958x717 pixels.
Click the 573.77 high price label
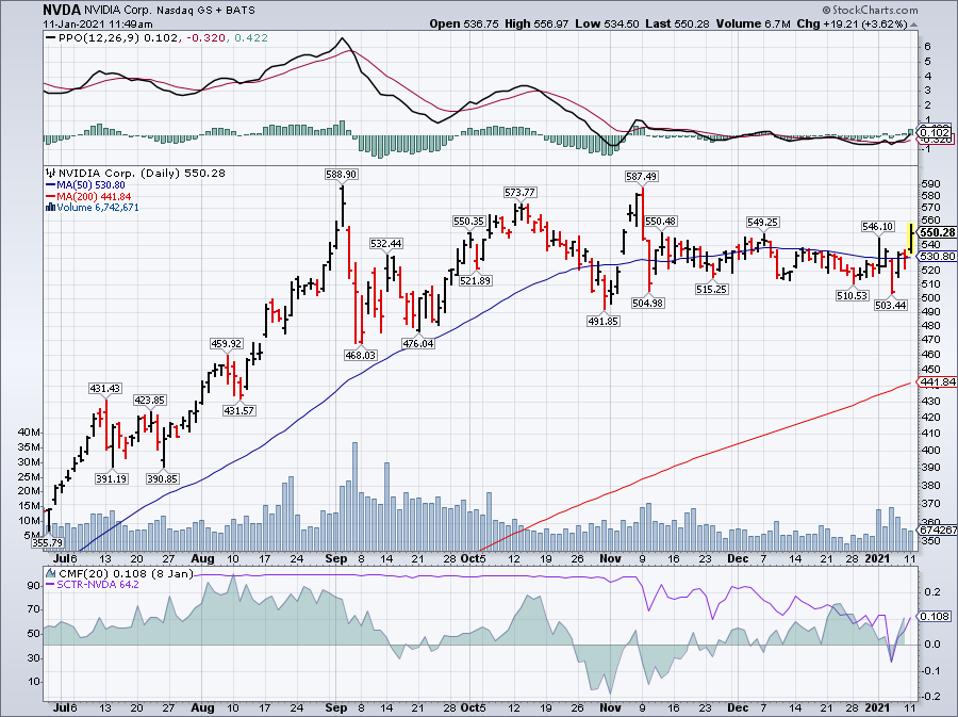519,192
